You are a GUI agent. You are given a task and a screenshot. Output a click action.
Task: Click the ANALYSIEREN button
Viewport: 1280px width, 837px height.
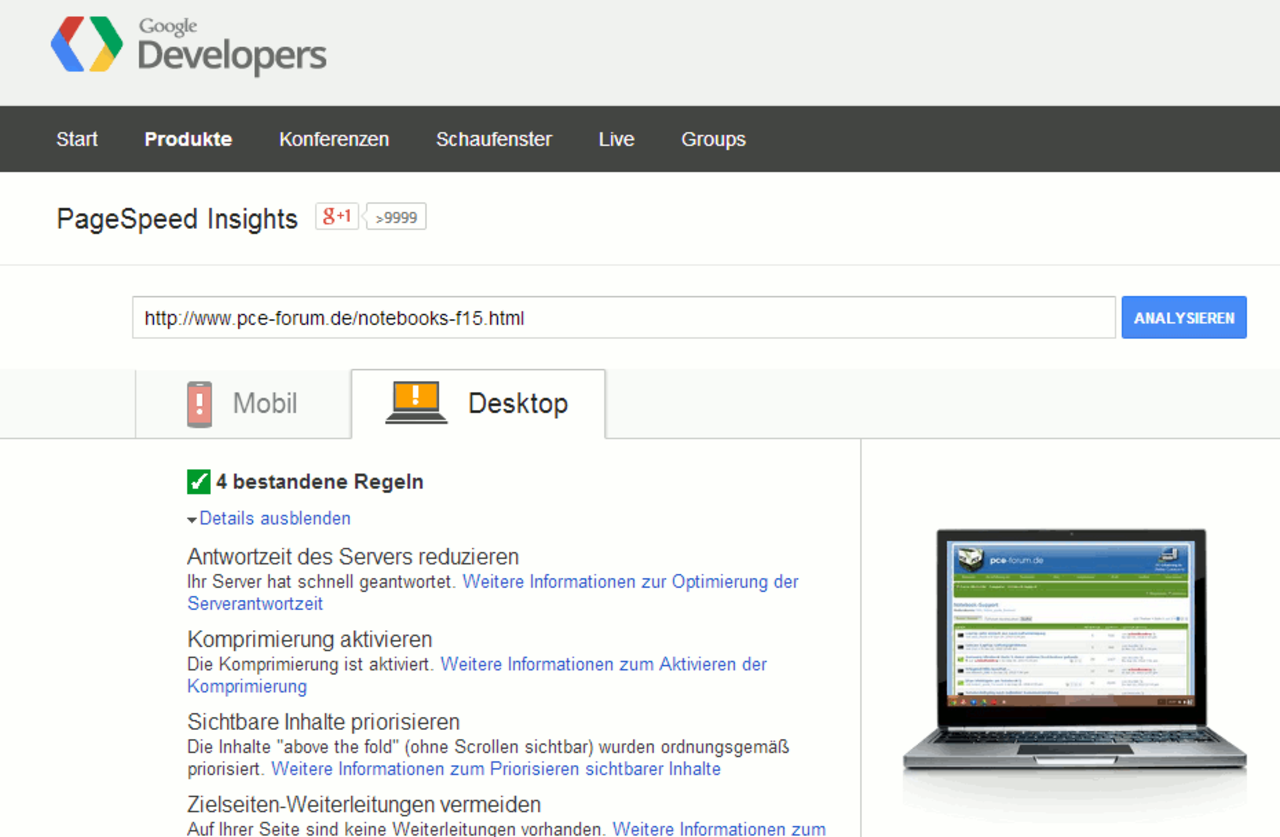1184,317
